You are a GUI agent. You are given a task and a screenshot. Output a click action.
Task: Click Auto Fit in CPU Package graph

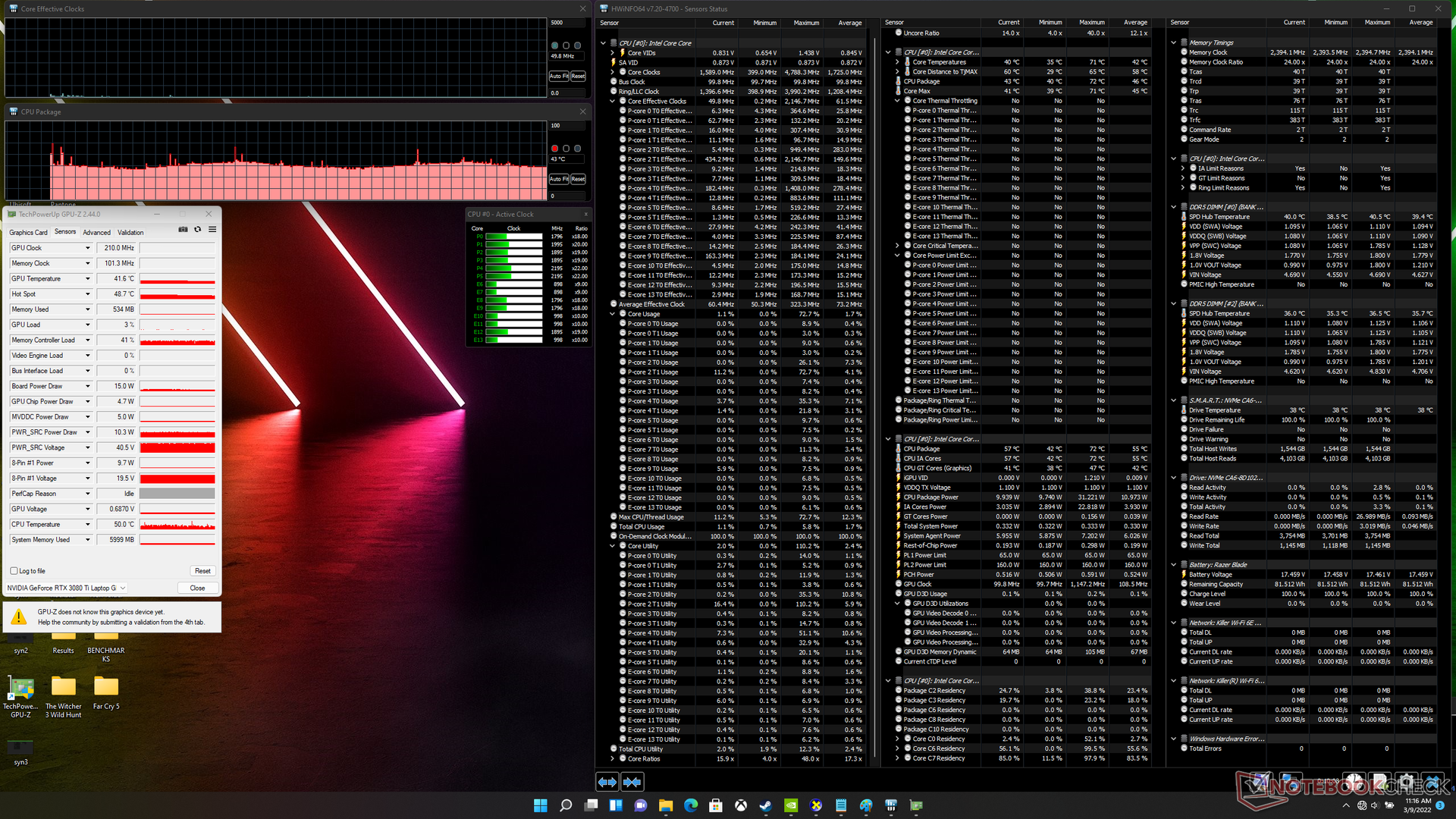coord(559,179)
